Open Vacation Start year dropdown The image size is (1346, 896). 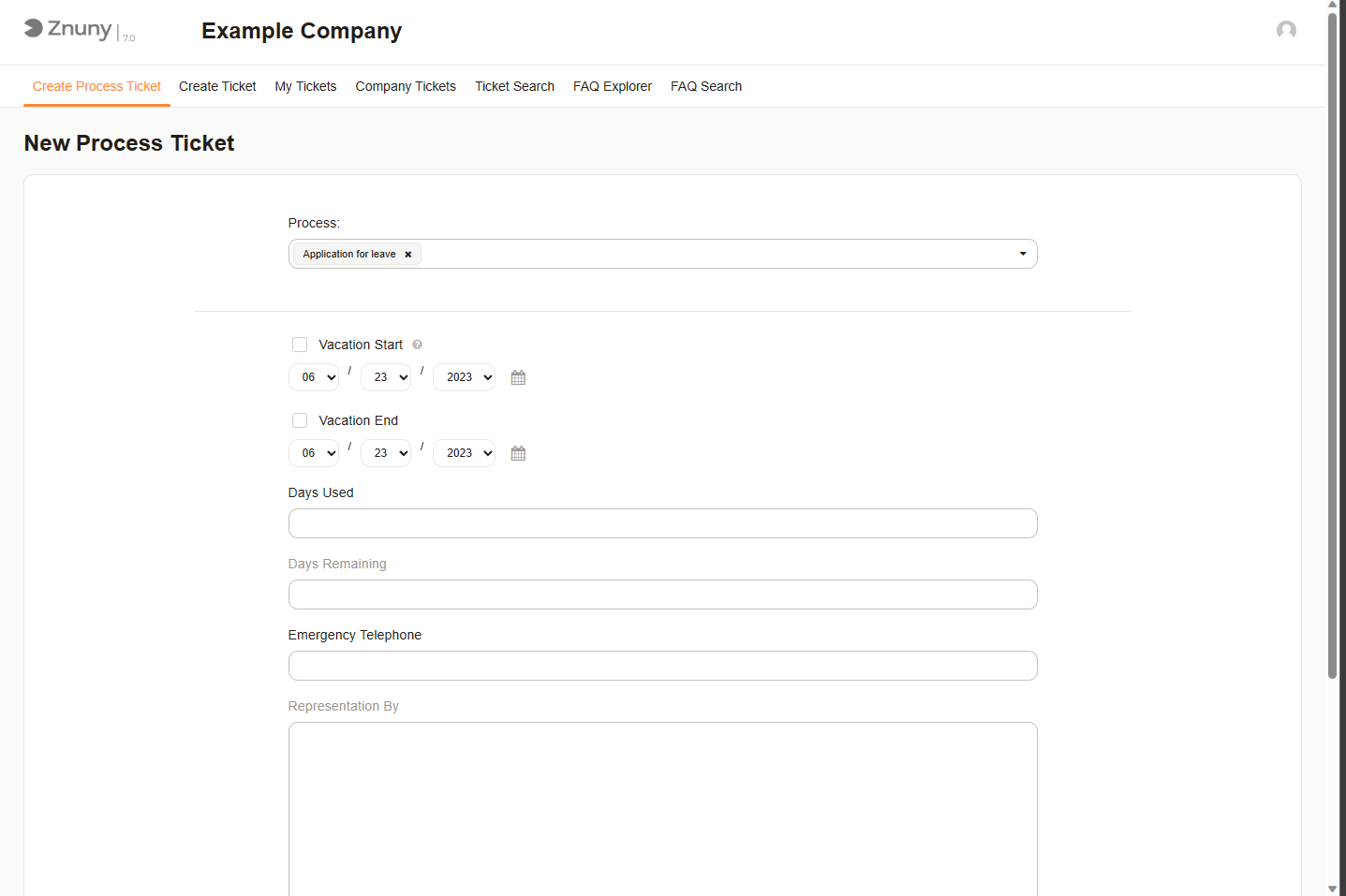pyautogui.click(x=464, y=377)
